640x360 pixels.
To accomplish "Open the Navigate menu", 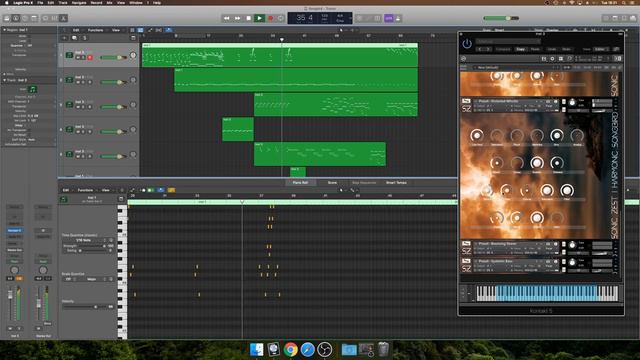I will (x=79, y=2).
